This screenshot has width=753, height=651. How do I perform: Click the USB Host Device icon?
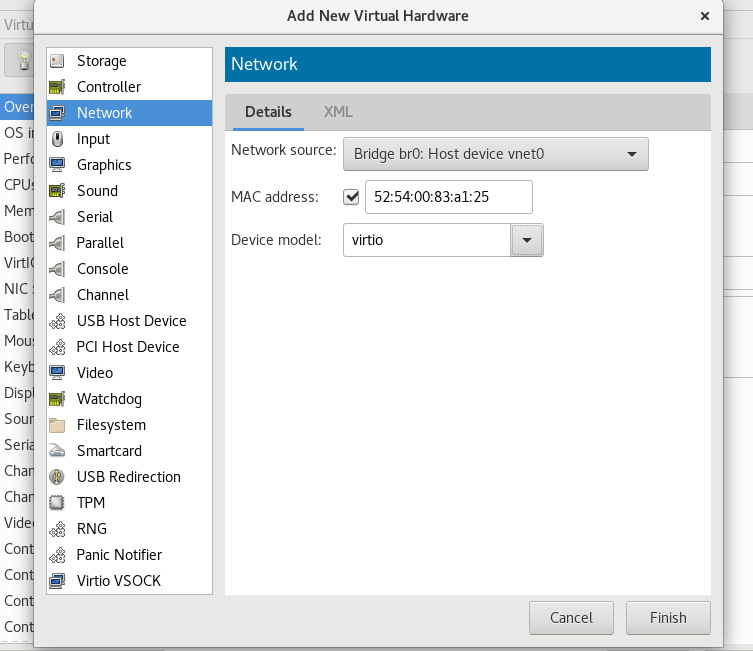coord(57,321)
